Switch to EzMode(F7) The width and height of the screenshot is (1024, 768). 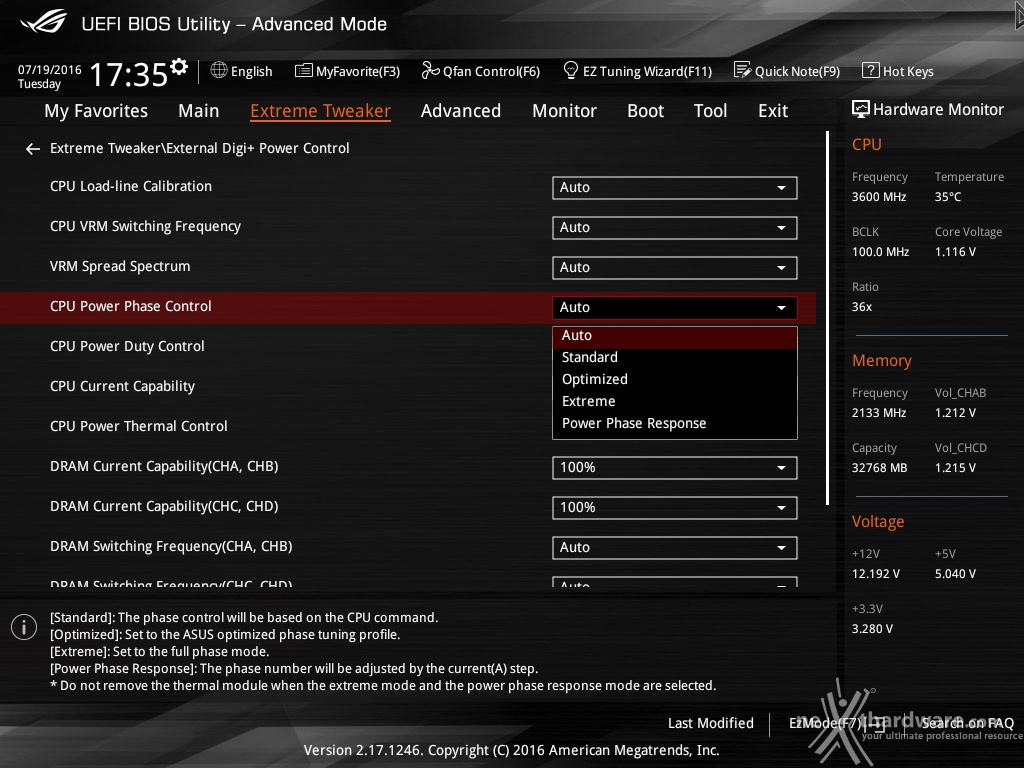point(837,723)
